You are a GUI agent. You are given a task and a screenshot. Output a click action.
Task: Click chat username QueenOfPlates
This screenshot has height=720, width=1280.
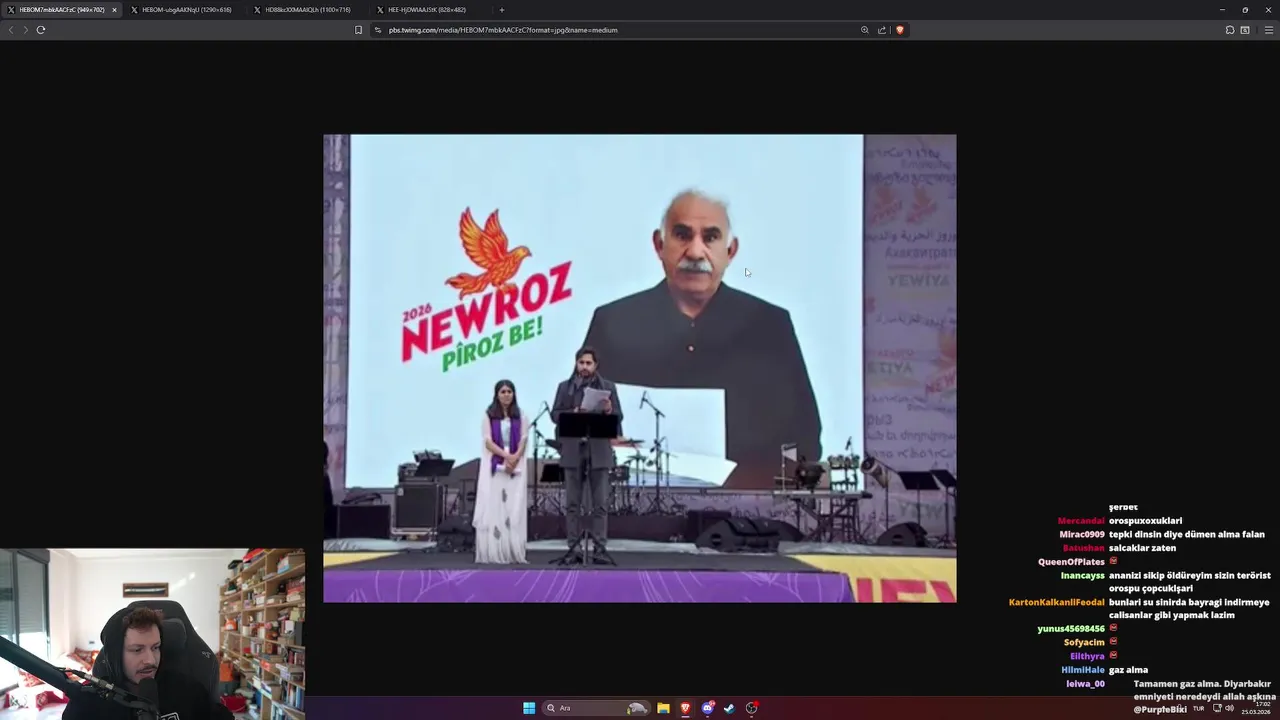pos(1071,562)
